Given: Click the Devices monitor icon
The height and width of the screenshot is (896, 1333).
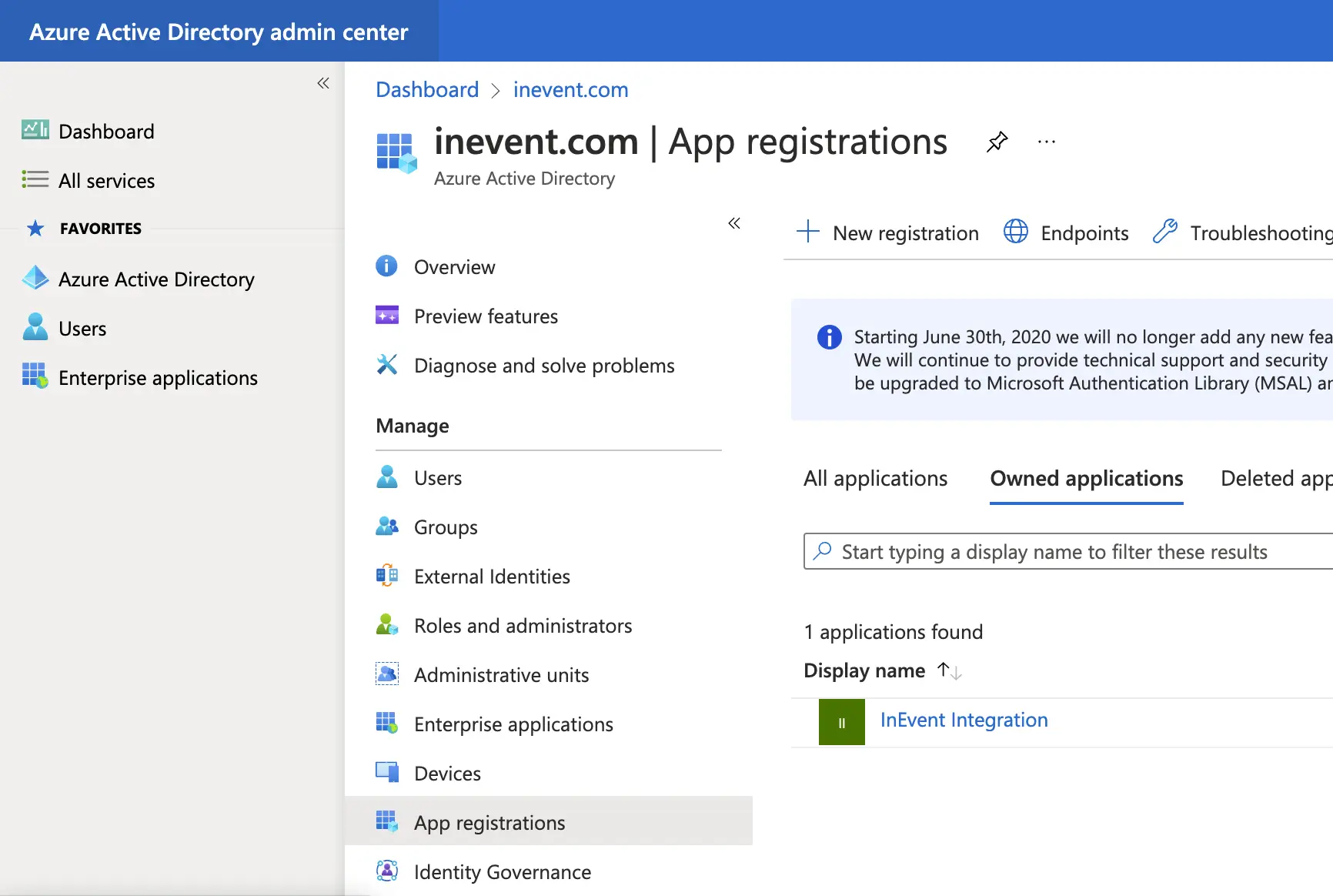Looking at the screenshot, I should pos(386,772).
